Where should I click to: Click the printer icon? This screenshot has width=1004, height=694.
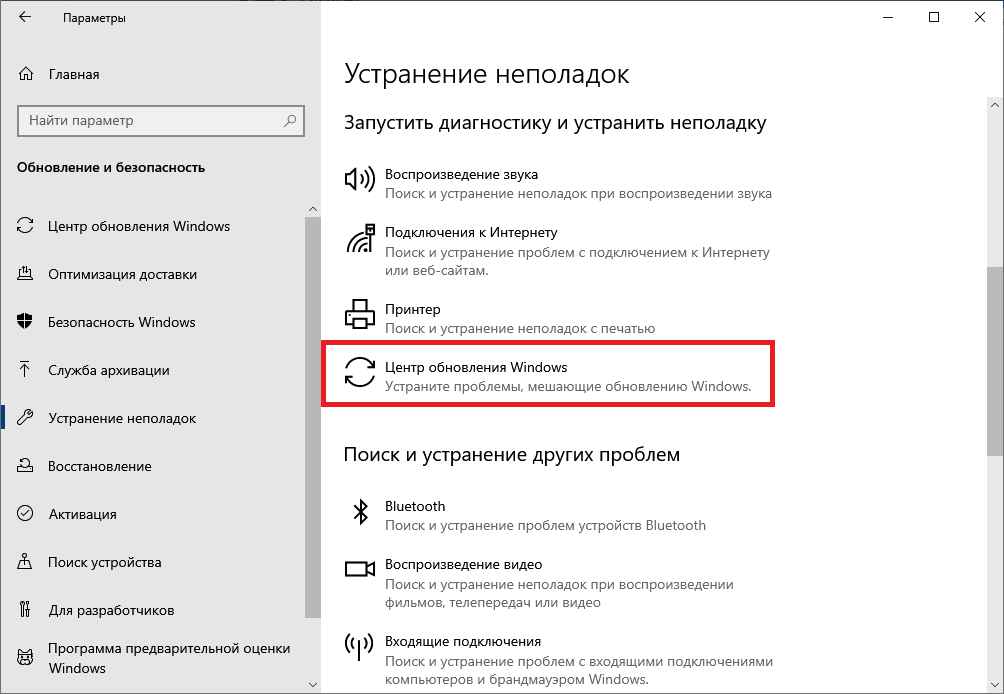point(360,314)
